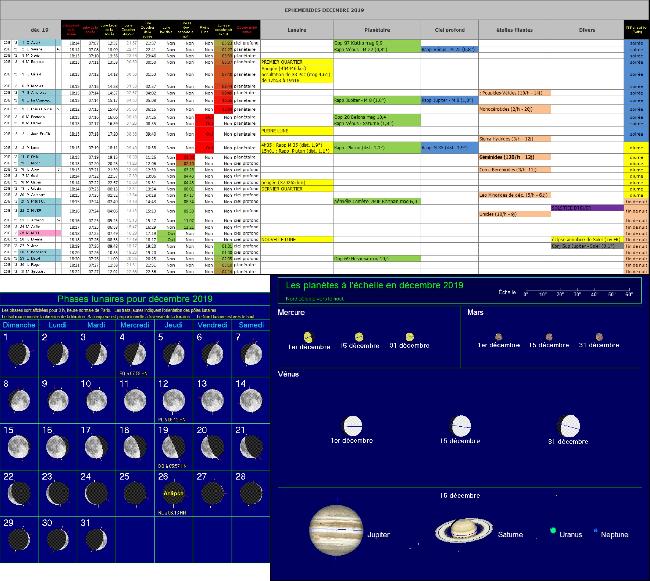Click the Planétaire column header

pos(377,30)
